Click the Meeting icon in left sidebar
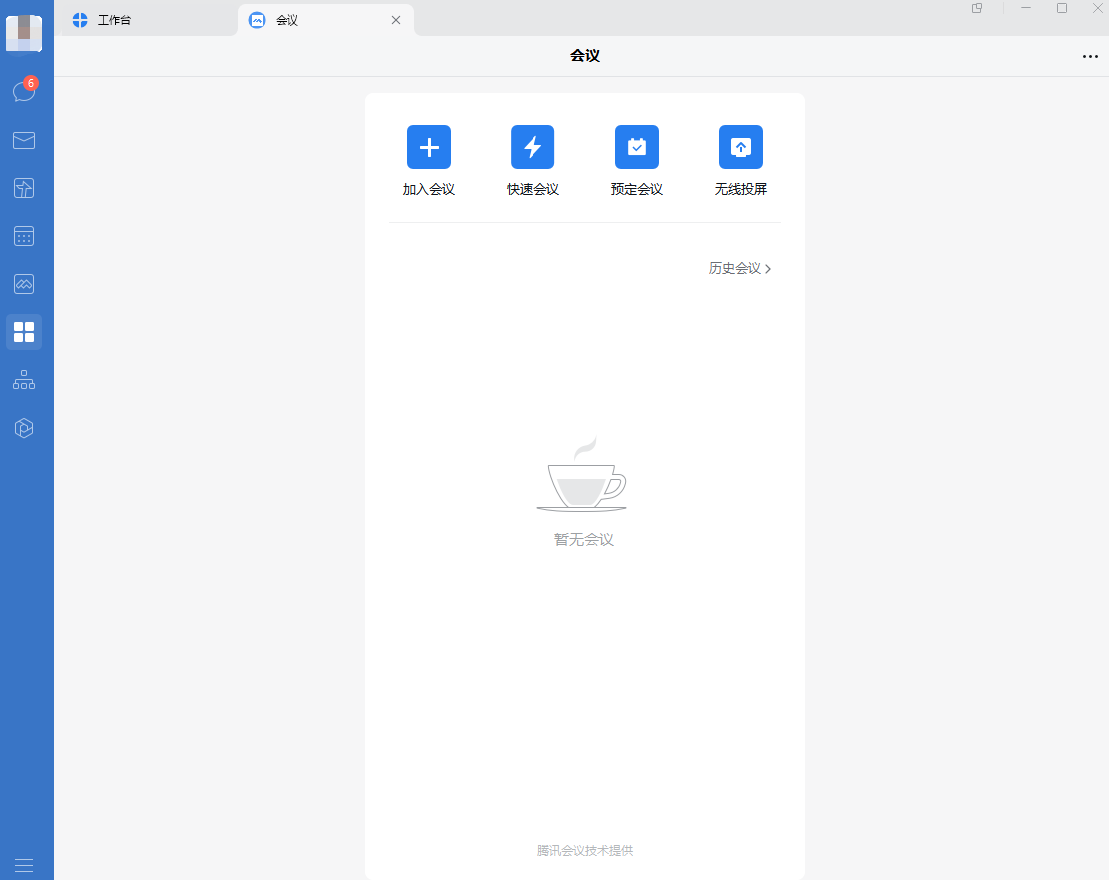Screen dimensions: 1109x880 [x=24, y=284]
